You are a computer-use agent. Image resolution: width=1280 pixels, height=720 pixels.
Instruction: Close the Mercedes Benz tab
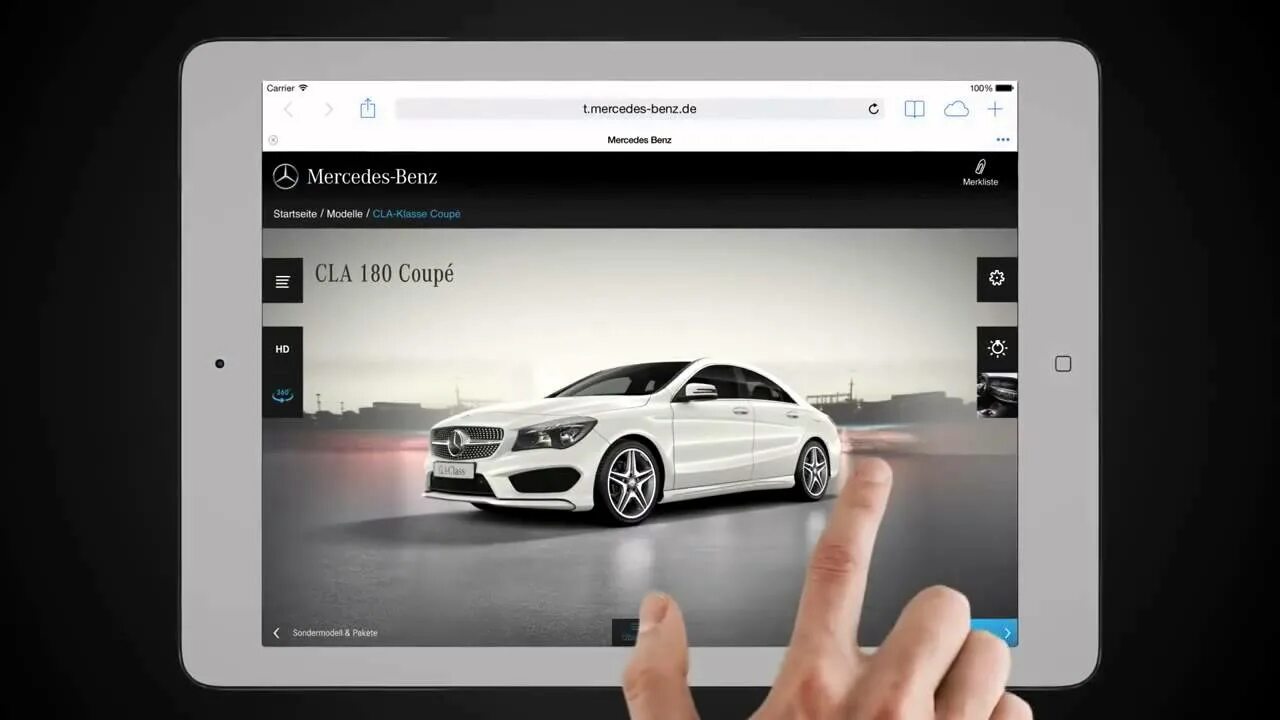(273, 140)
